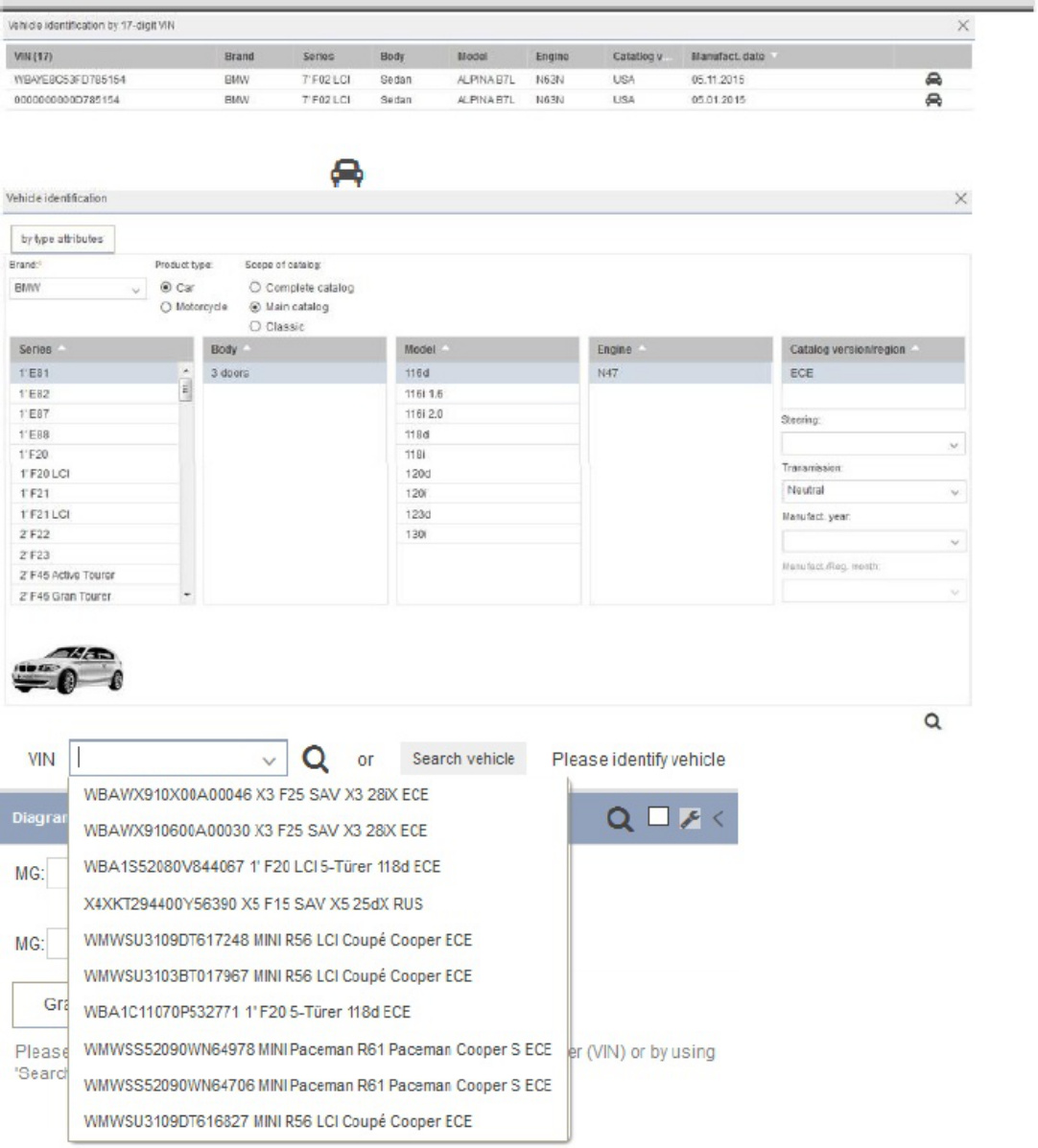Sort by Catalog version/region header

point(873,349)
